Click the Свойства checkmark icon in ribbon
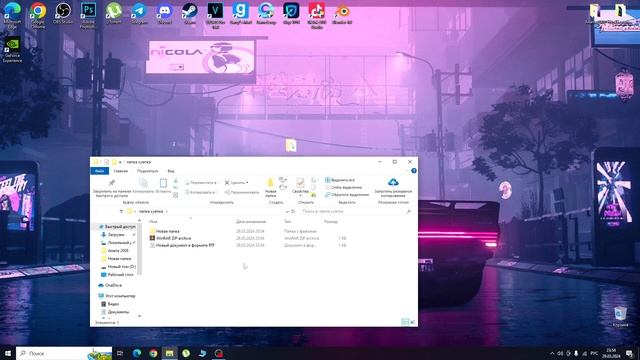 300,182
